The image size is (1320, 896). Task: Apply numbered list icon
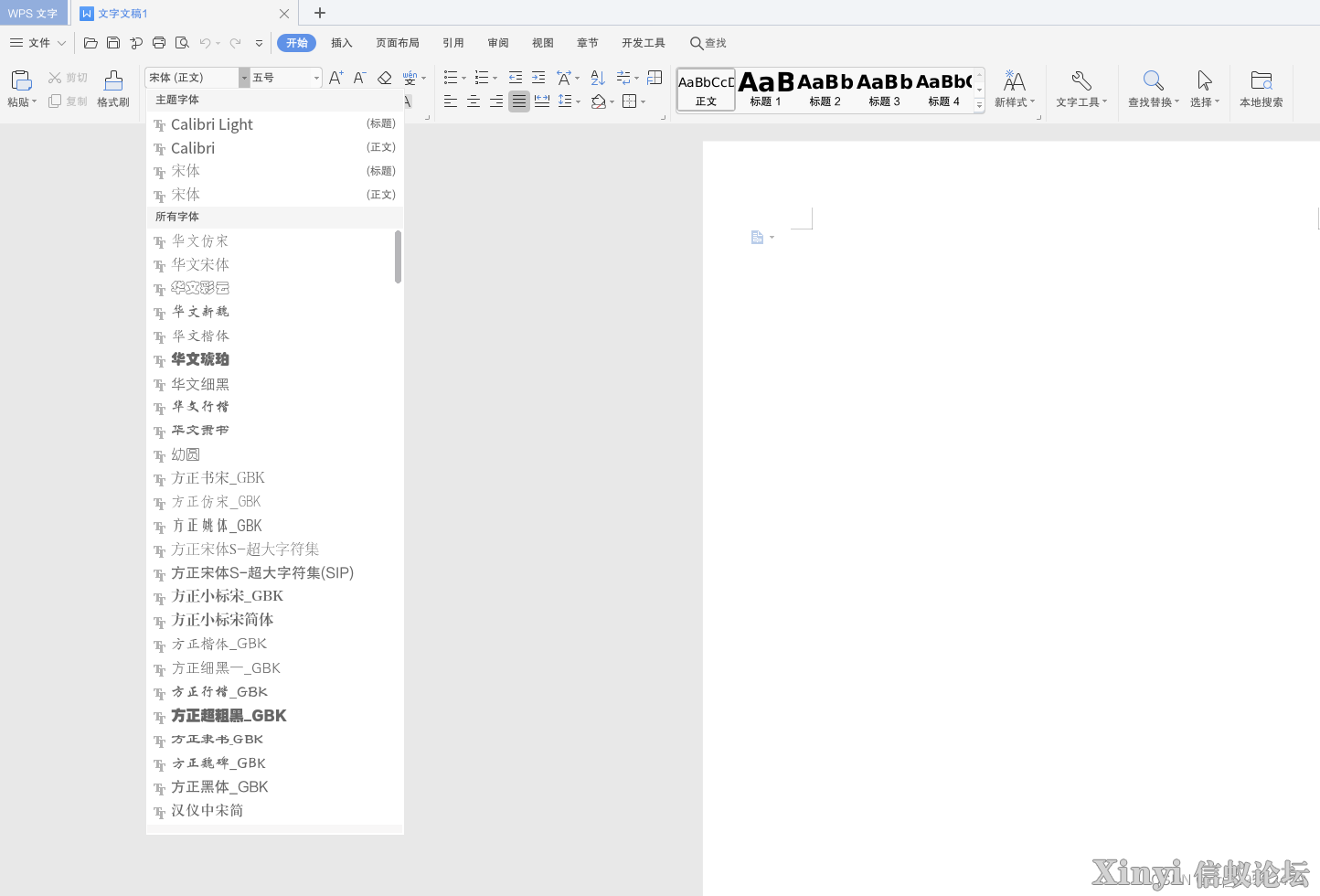coord(482,78)
